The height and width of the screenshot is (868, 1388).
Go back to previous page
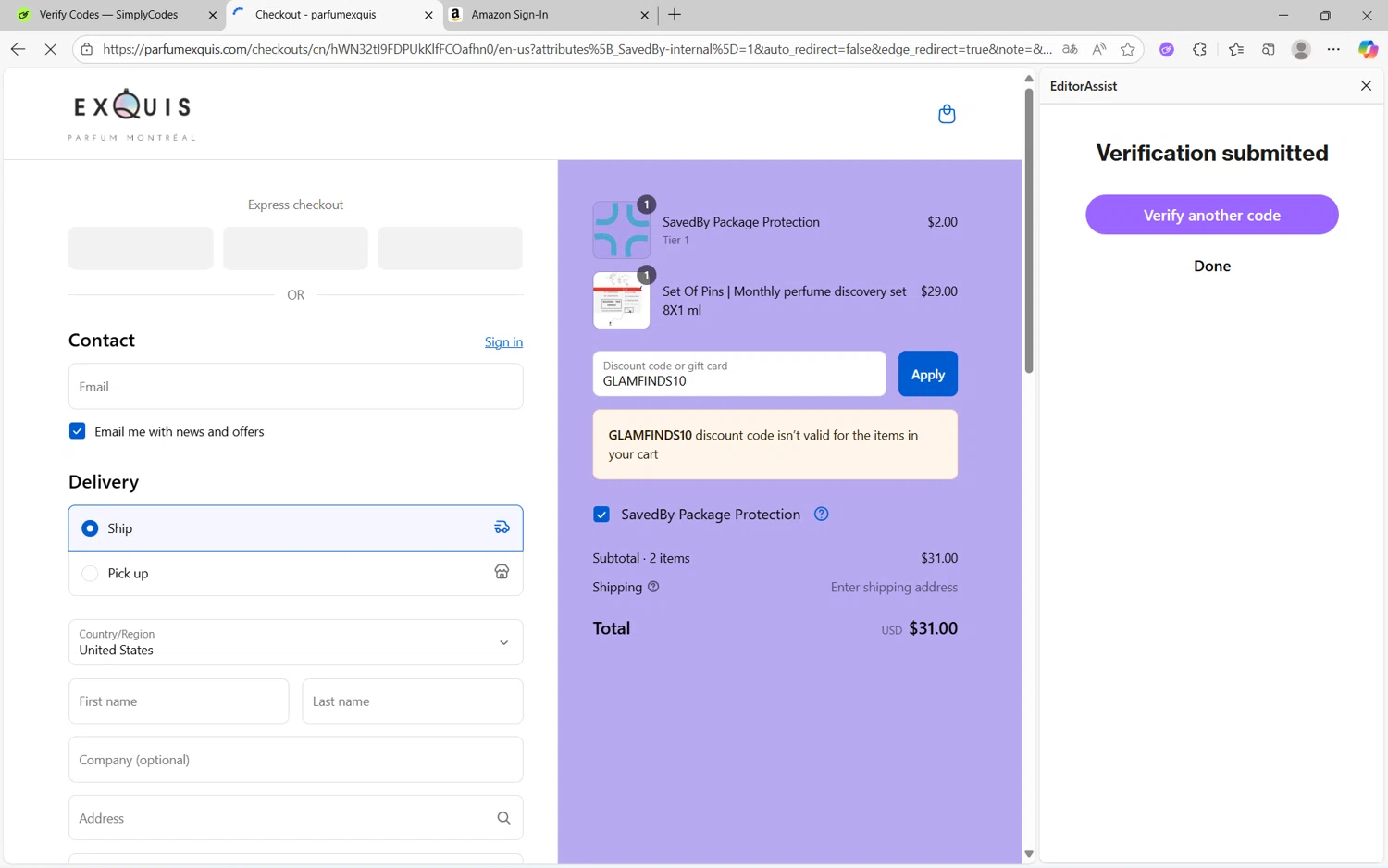tap(18, 49)
